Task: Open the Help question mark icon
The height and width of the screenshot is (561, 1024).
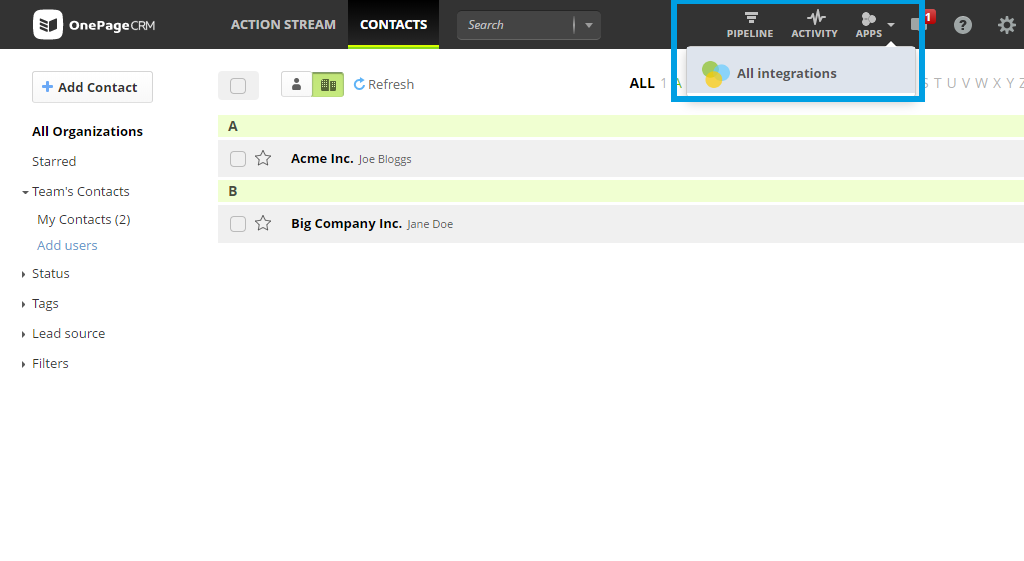Action: 962,25
